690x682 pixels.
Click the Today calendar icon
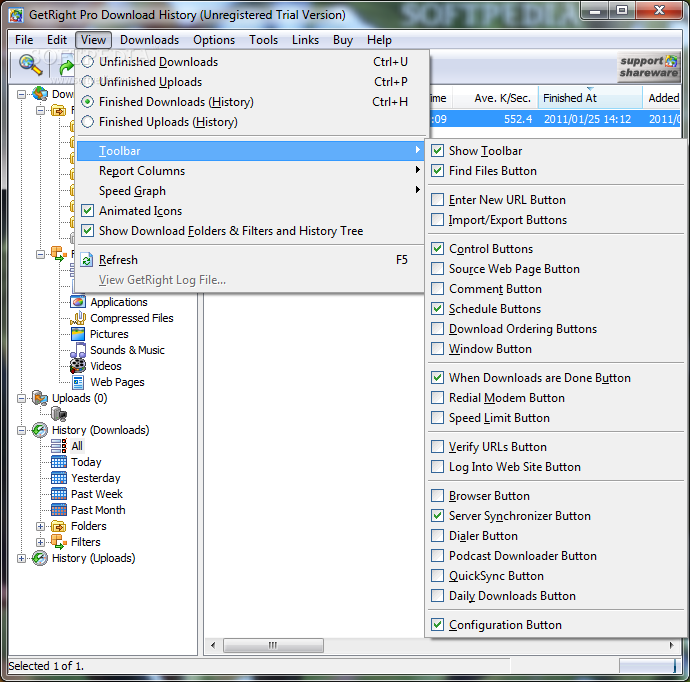59,462
